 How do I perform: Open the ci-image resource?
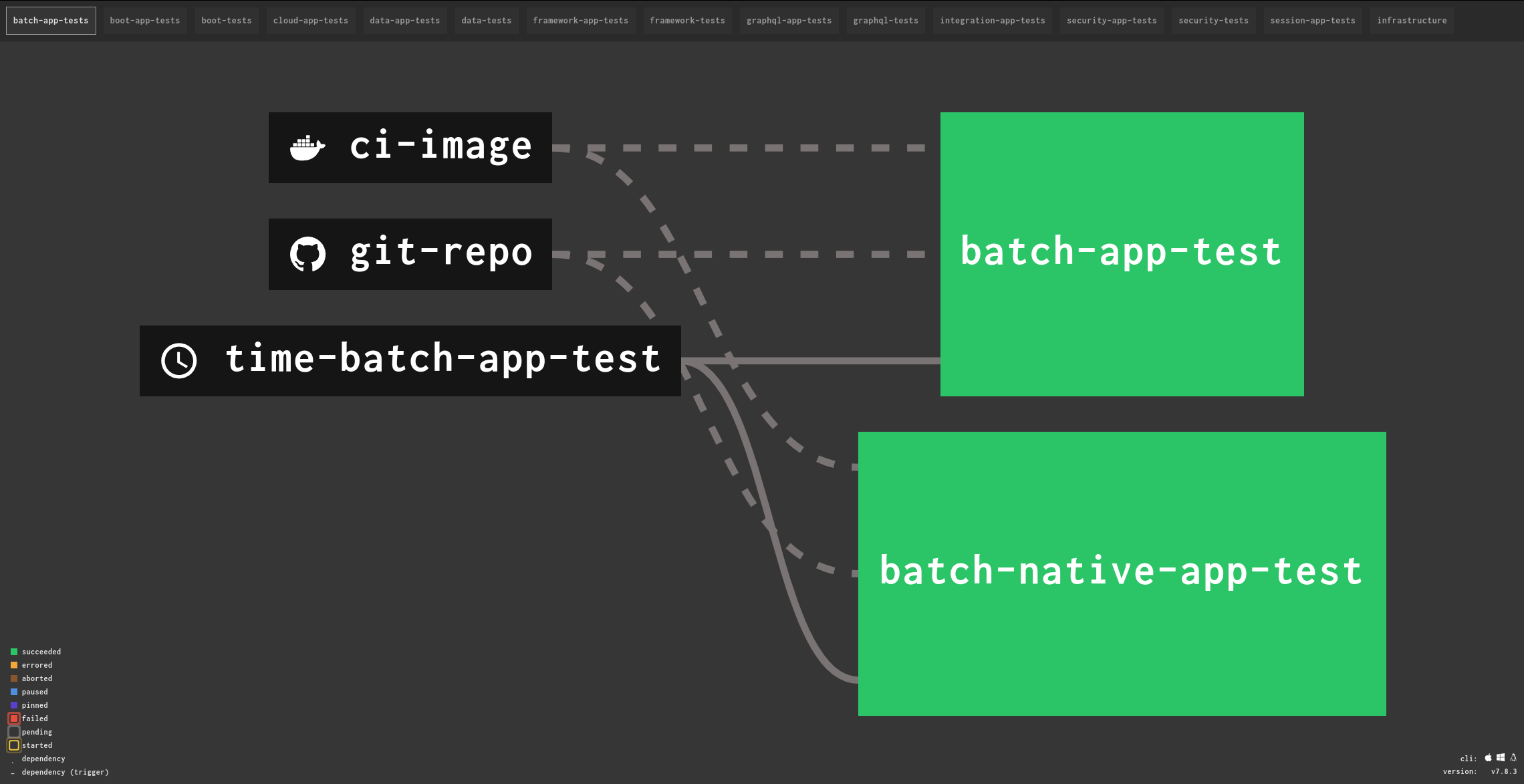click(441, 147)
